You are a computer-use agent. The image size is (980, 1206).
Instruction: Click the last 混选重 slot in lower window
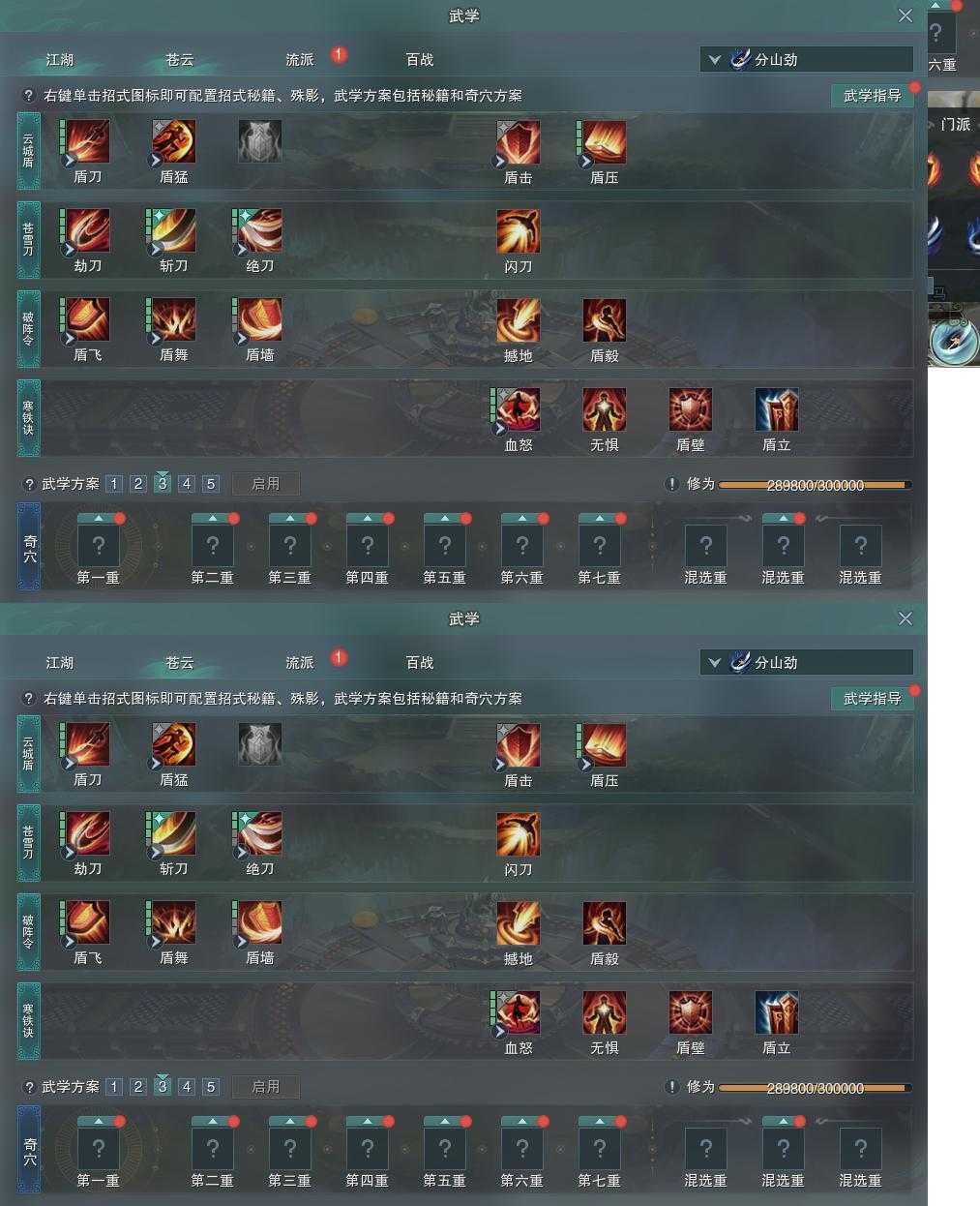tap(860, 1149)
